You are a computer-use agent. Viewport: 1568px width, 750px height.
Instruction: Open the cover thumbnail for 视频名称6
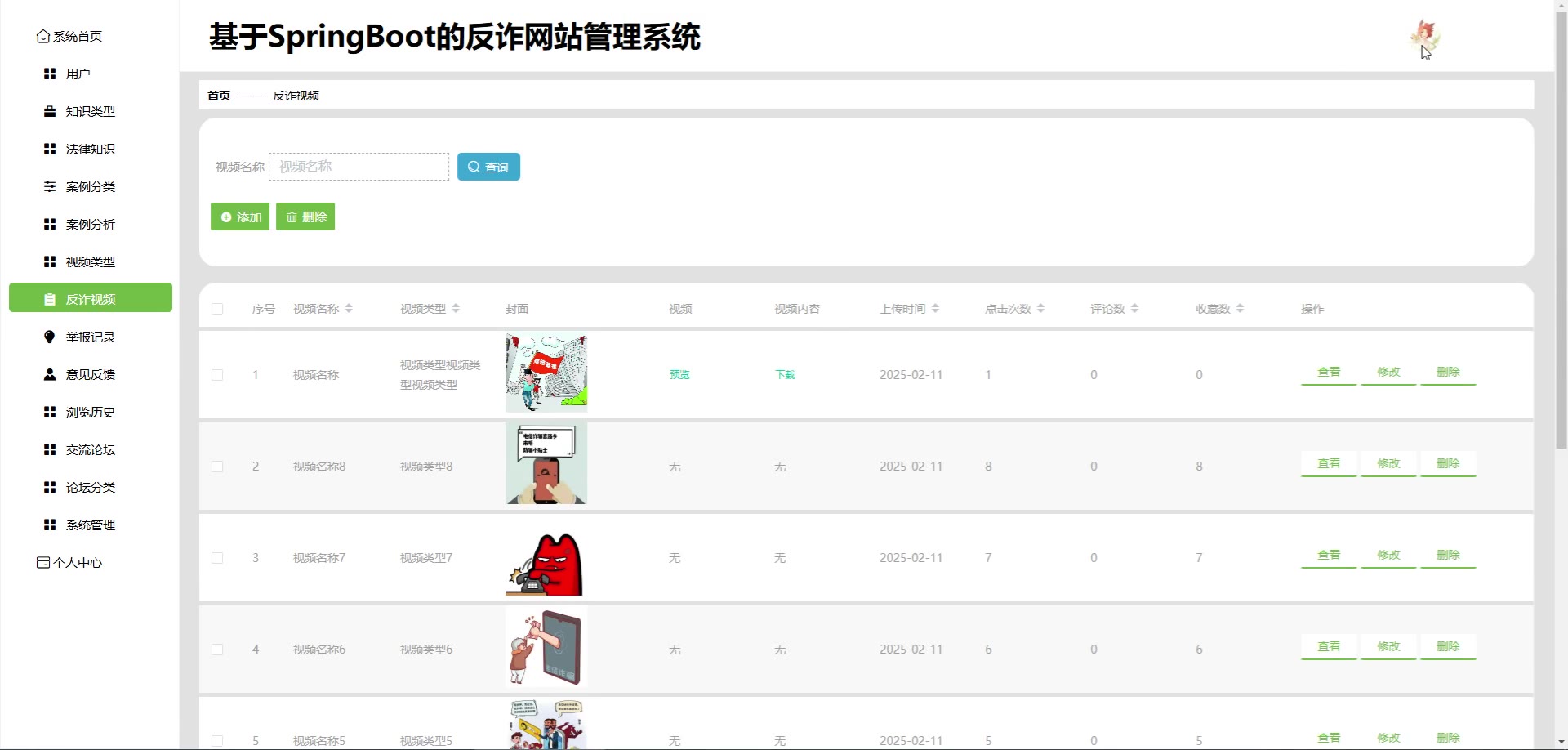coord(546,646)
